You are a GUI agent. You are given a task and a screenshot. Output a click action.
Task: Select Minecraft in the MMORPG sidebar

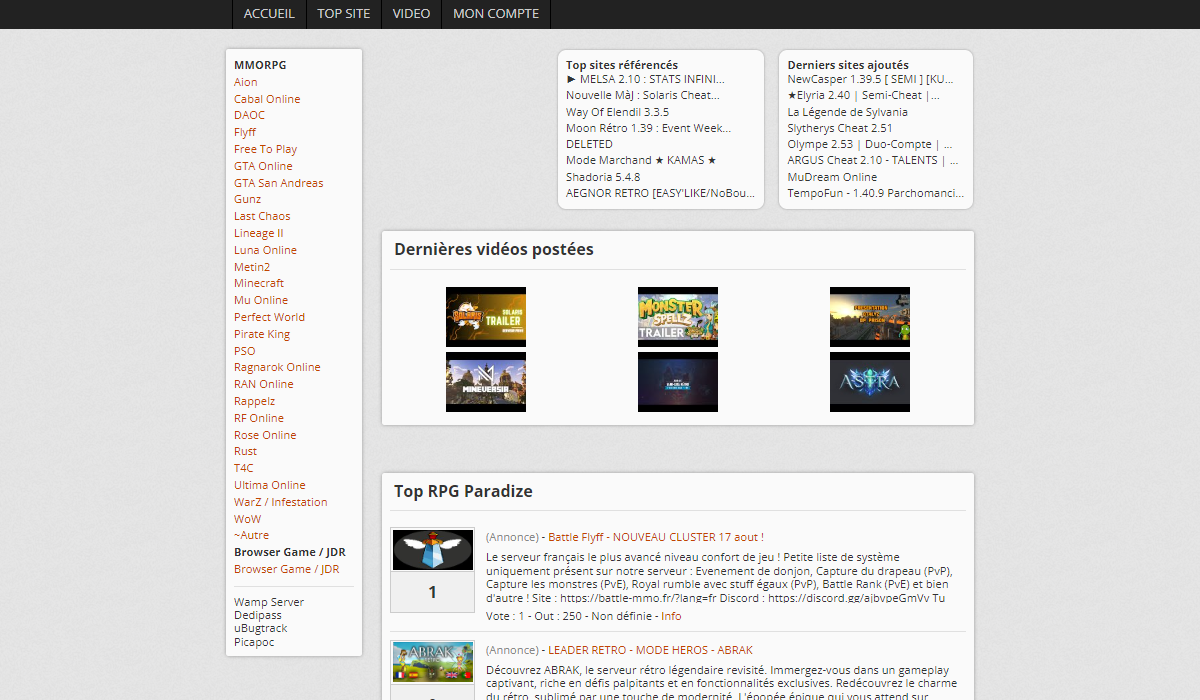point(259,283)
